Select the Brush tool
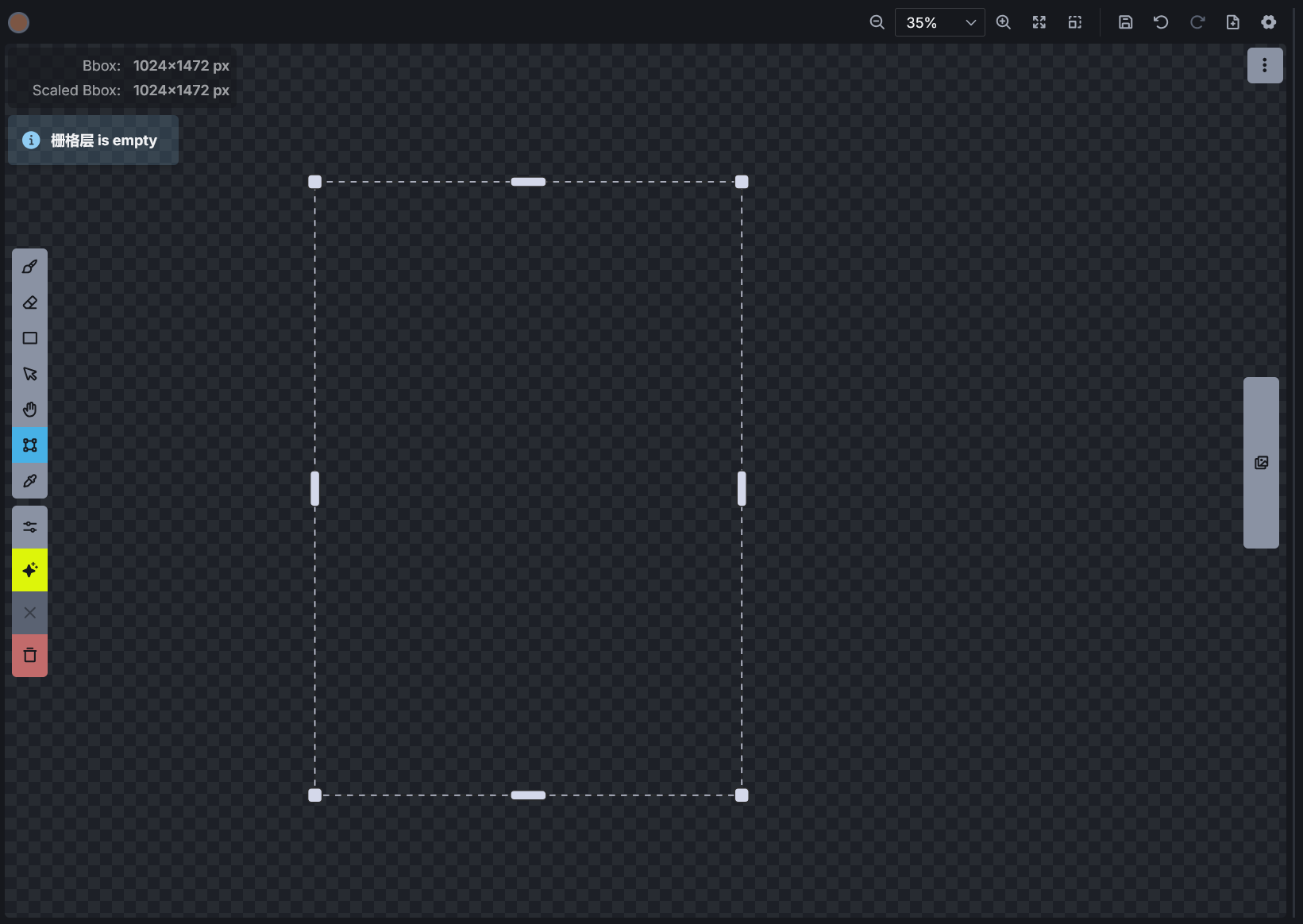 point(30,267)
